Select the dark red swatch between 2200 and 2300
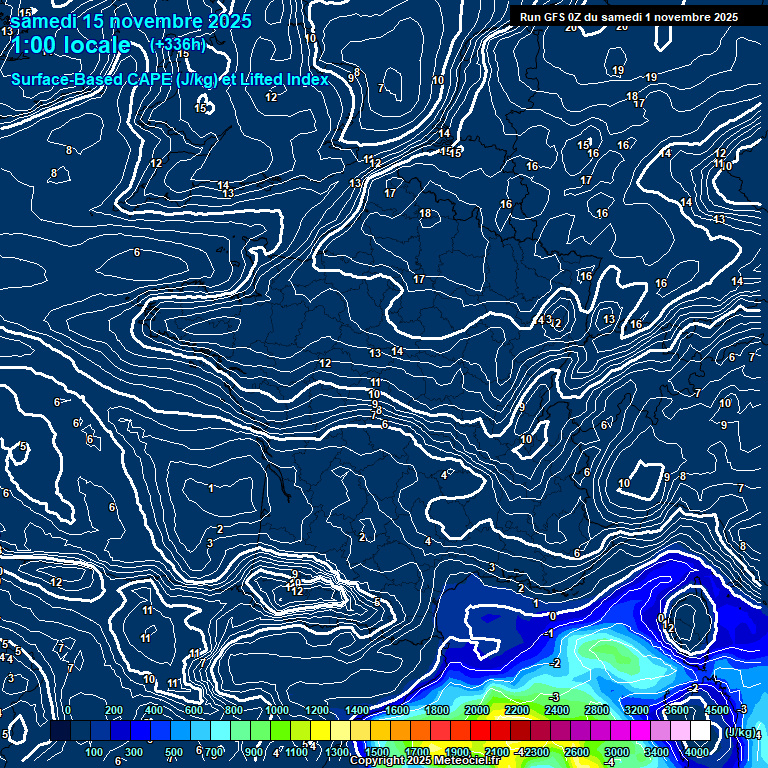The height and width of the screenshot is (768, 768). tap(520, 730)
